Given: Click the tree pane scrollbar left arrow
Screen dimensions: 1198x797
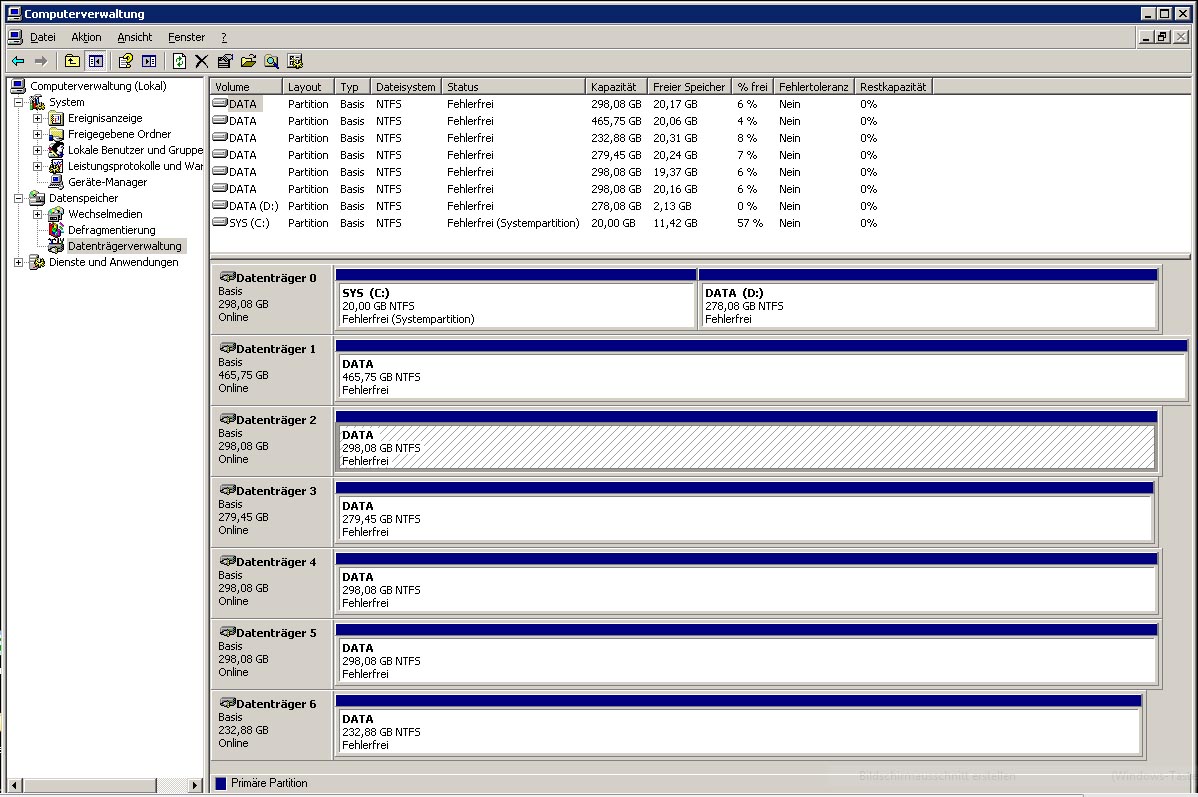Looking at the screenshot, I should click(14, 785).
